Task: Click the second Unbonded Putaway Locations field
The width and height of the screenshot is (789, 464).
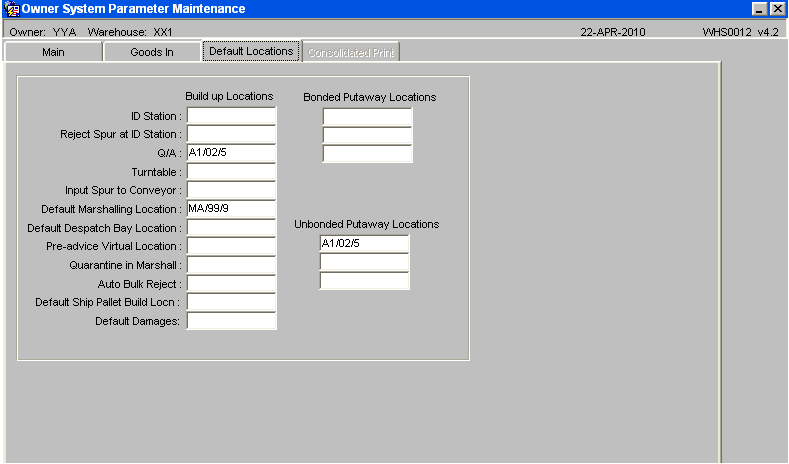Action: pyautogui.click(x=364, y=262)
